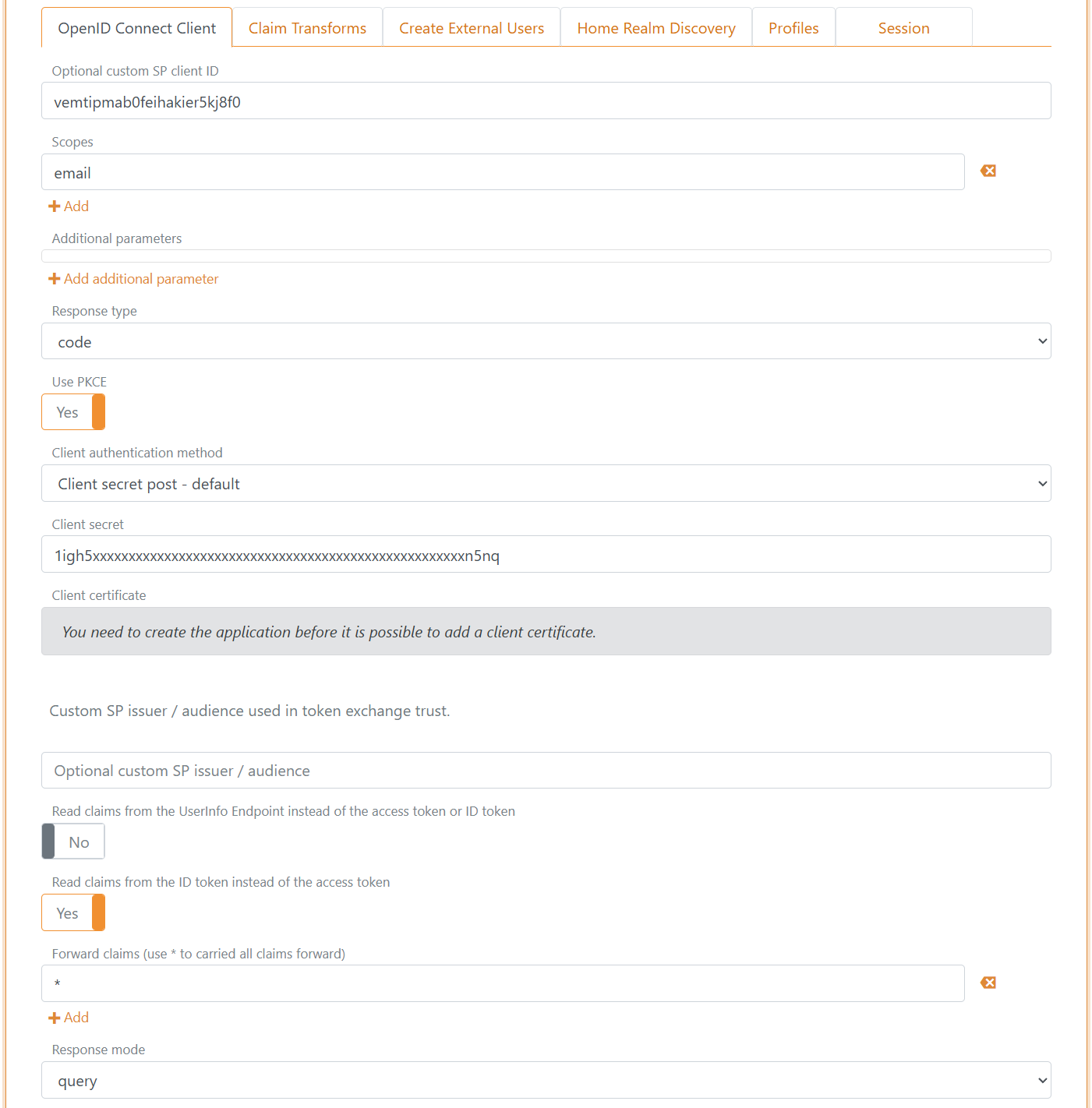Focus the Client secret input field

546,554
